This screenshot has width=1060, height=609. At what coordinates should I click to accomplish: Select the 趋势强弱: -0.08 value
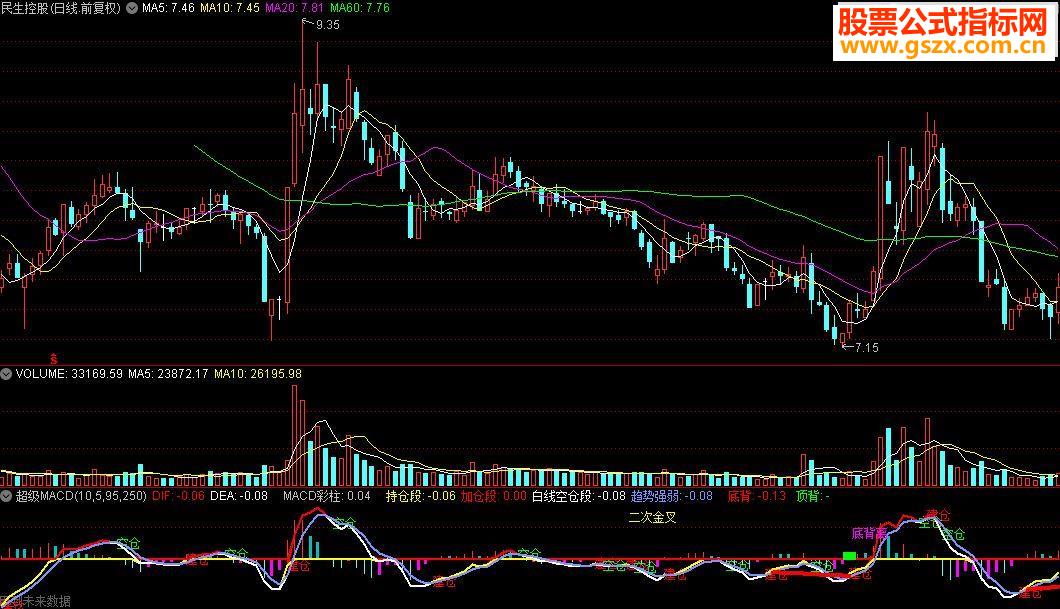pyautogui.click(x=672, y=496)
